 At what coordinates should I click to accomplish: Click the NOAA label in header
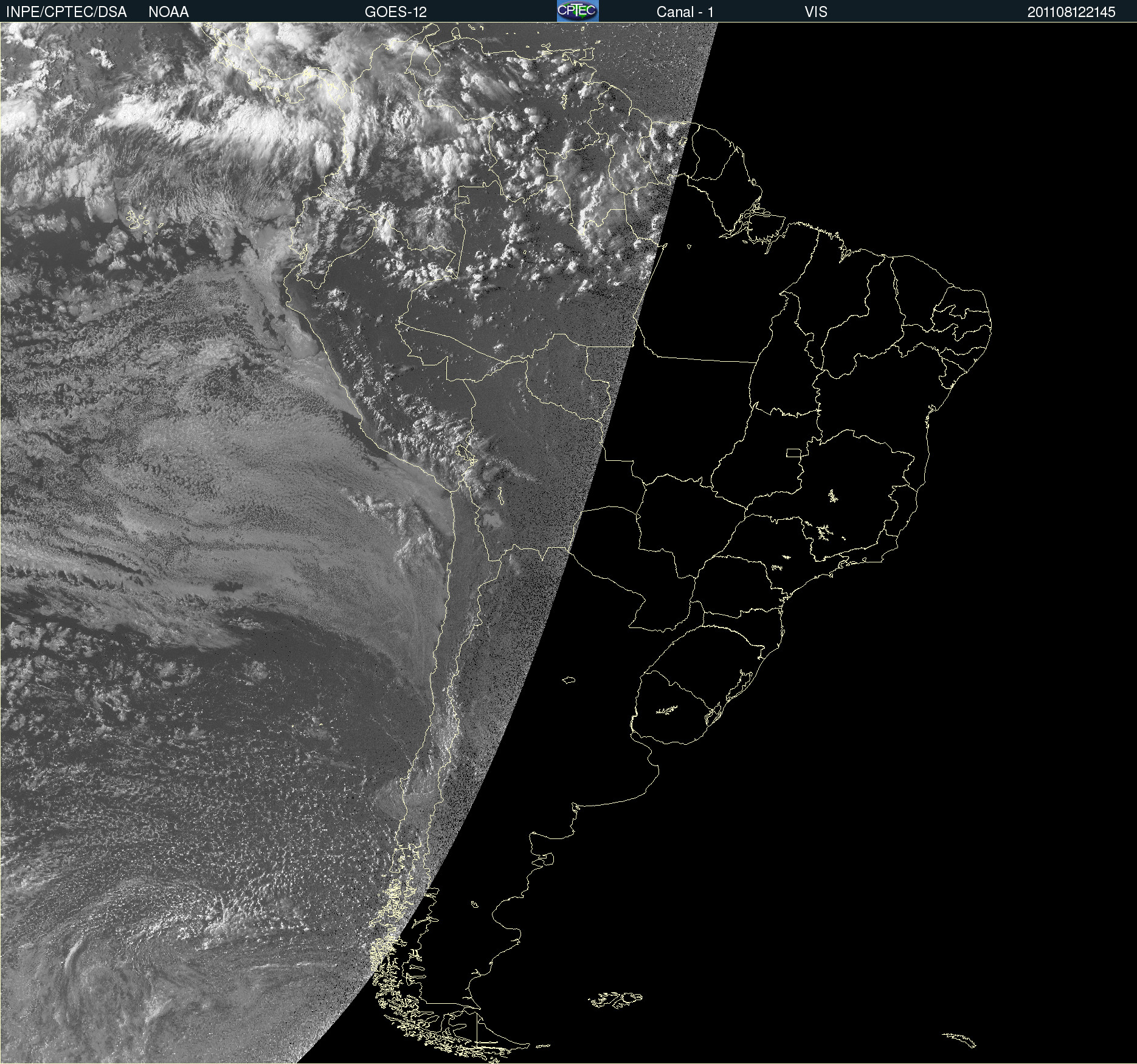point(168,12)
